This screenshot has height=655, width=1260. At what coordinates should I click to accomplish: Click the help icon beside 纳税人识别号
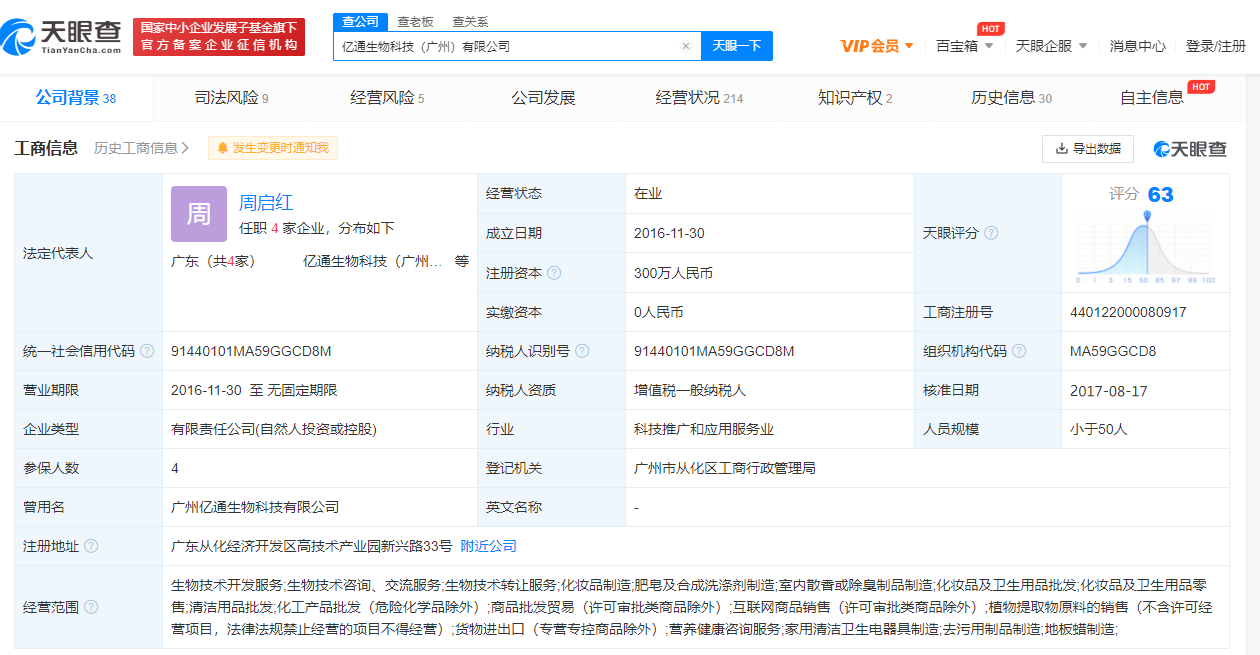coord(582,351)
